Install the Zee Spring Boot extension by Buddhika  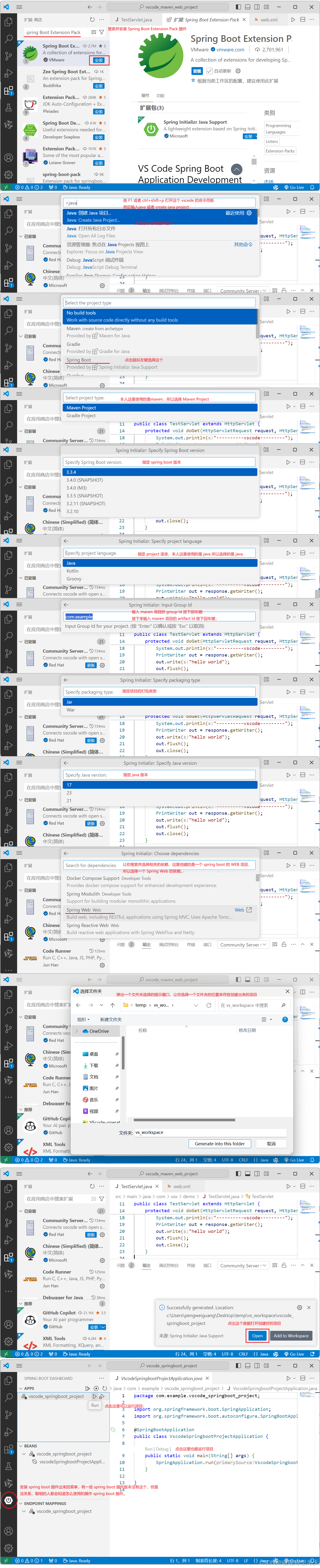coord(99,86)
